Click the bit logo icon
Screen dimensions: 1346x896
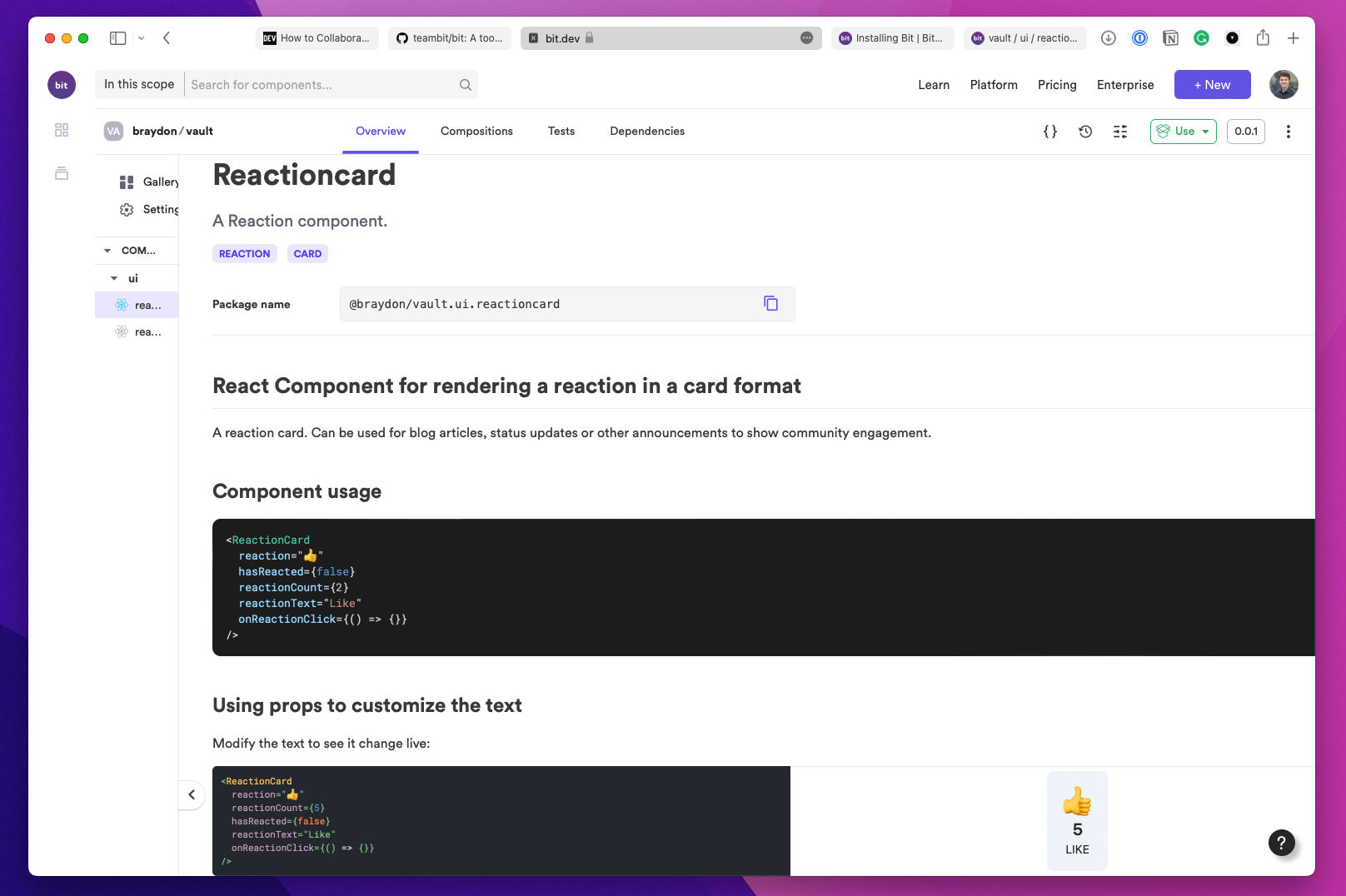click(x=62, y=85)
